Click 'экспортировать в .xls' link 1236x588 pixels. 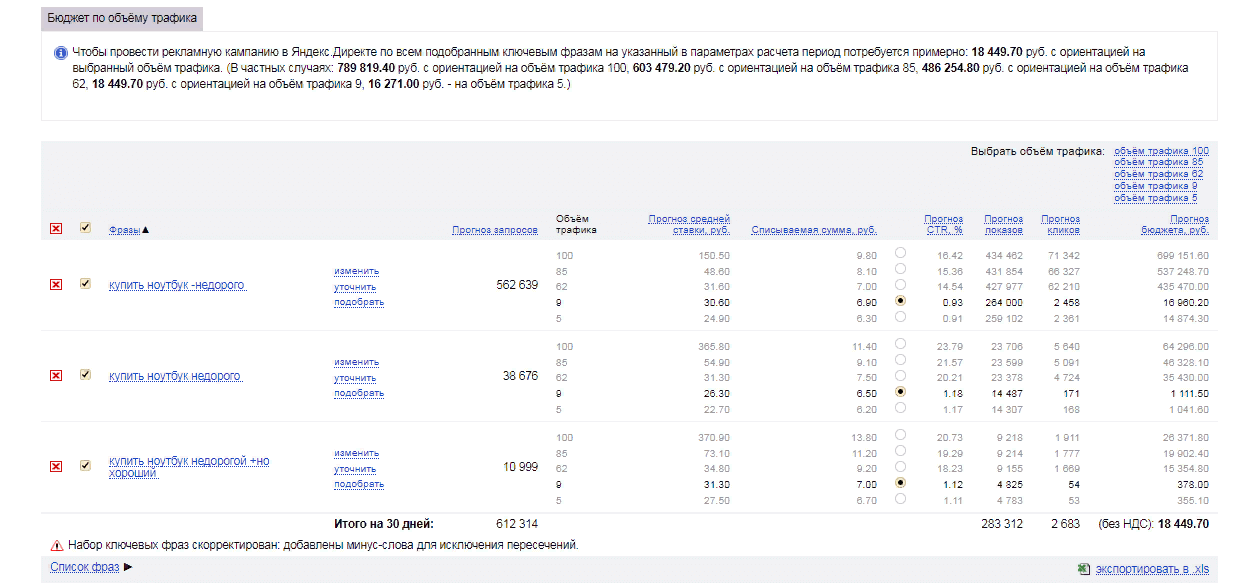(1152, 569)
